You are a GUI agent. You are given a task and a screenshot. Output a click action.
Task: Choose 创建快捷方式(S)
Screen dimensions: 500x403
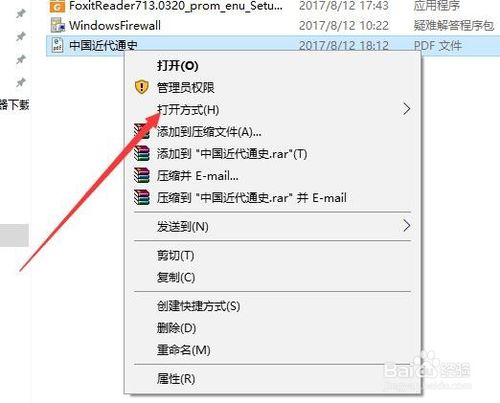tap(198, 306)
